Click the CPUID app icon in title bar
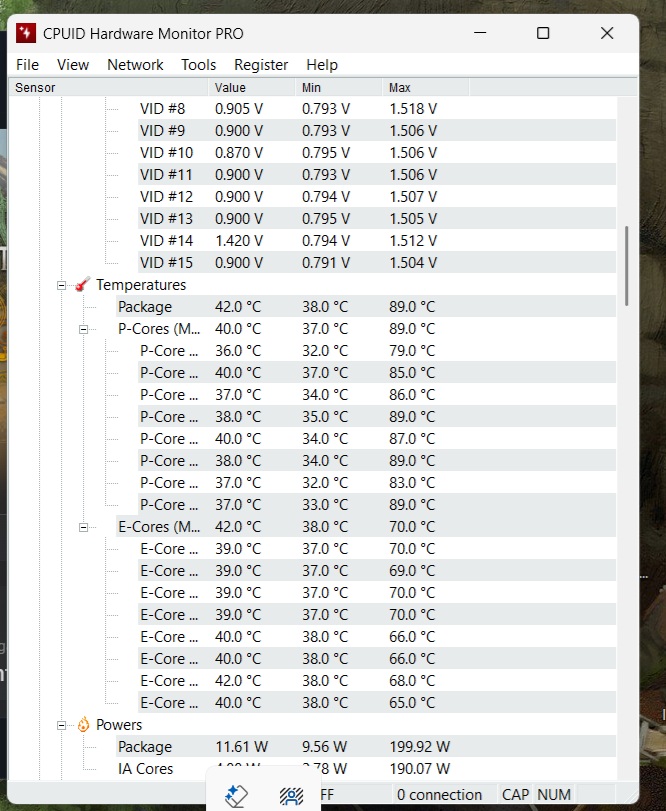Screen dimensions: 666x811 click(x=26, y=33)
